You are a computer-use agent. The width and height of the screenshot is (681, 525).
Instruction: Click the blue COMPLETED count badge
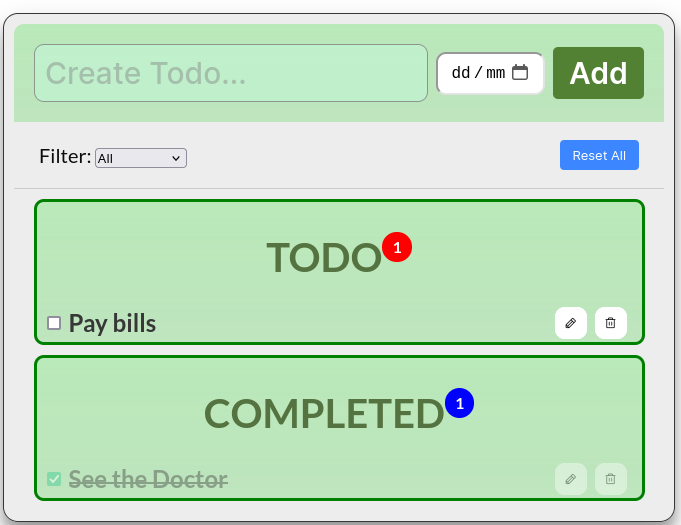point(459,403)
